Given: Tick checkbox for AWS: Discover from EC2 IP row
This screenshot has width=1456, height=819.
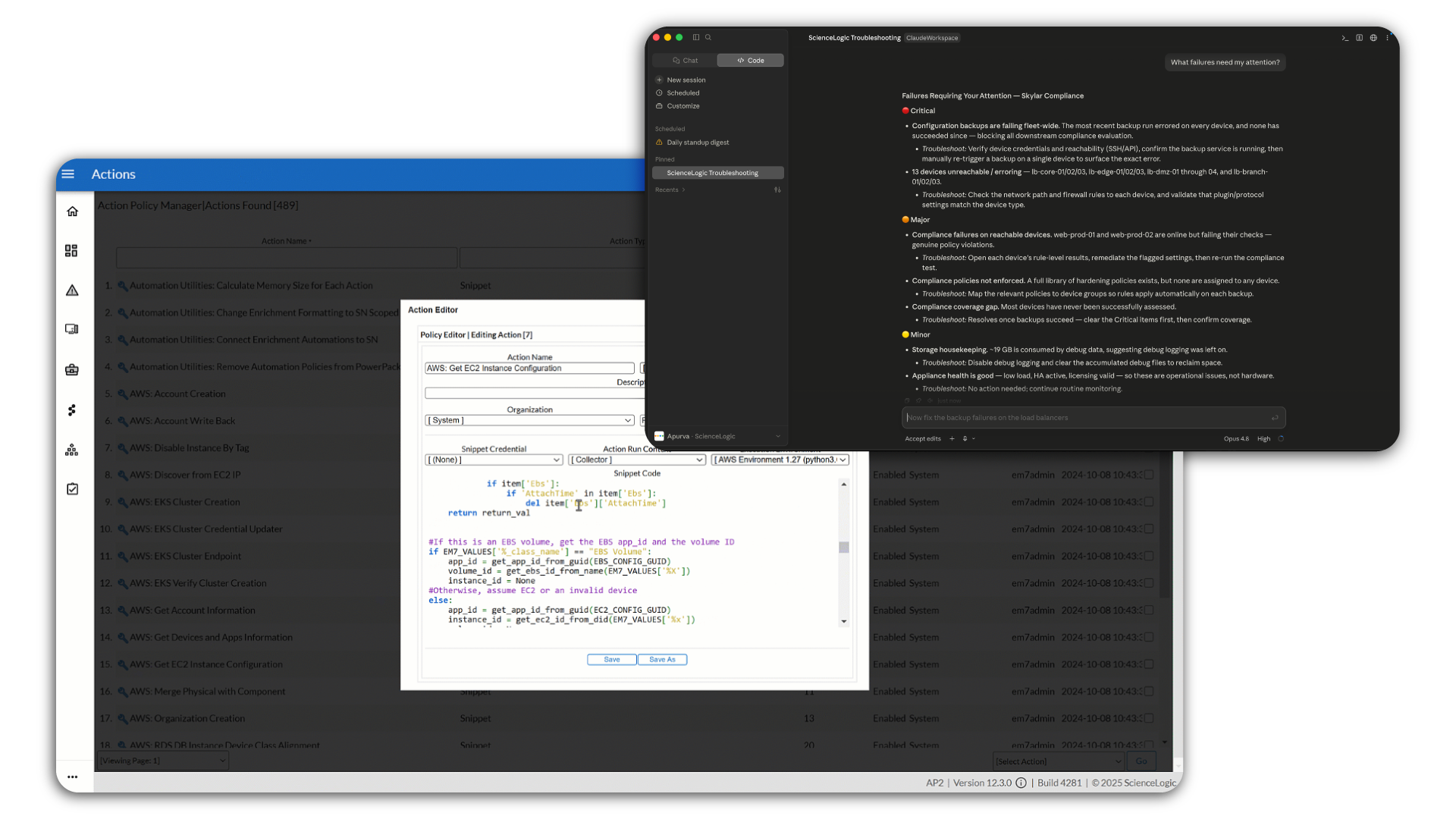Looking at the screenshot, I should [1149, 475].
